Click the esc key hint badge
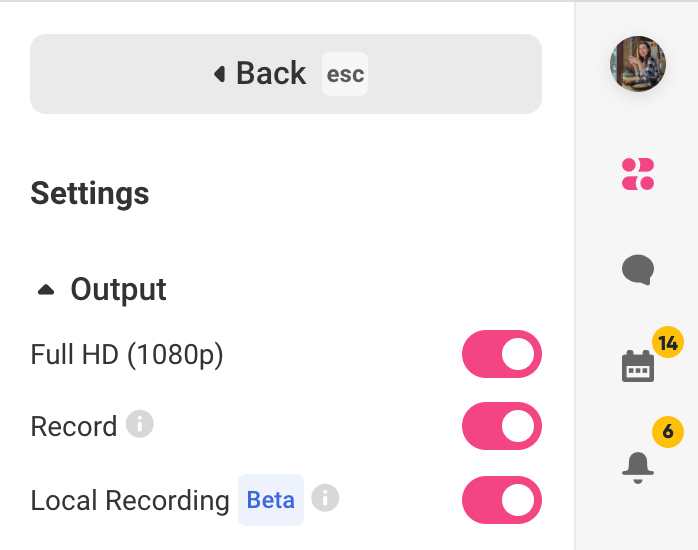Image resolution: width=698 pixels, height=550 pixels. click(345, 74)
